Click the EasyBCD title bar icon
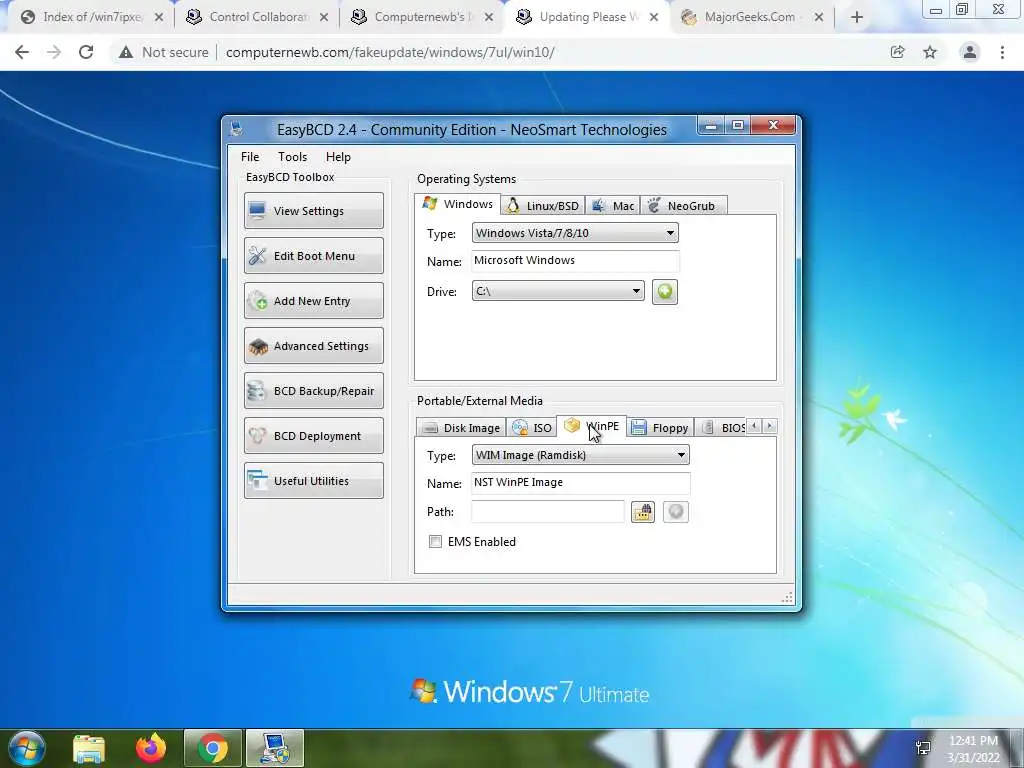 237,129
